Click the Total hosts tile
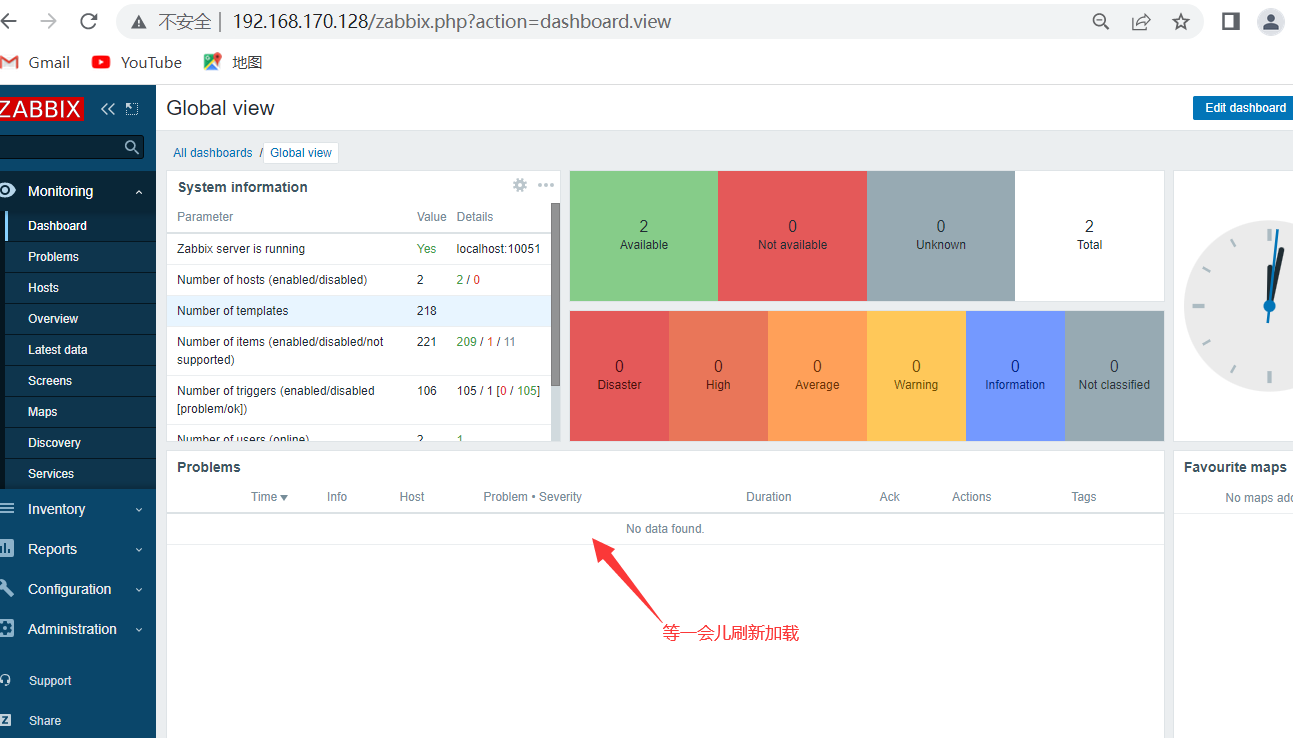This screenshot has height=738, width=1293. click(x=1089, y=236)
